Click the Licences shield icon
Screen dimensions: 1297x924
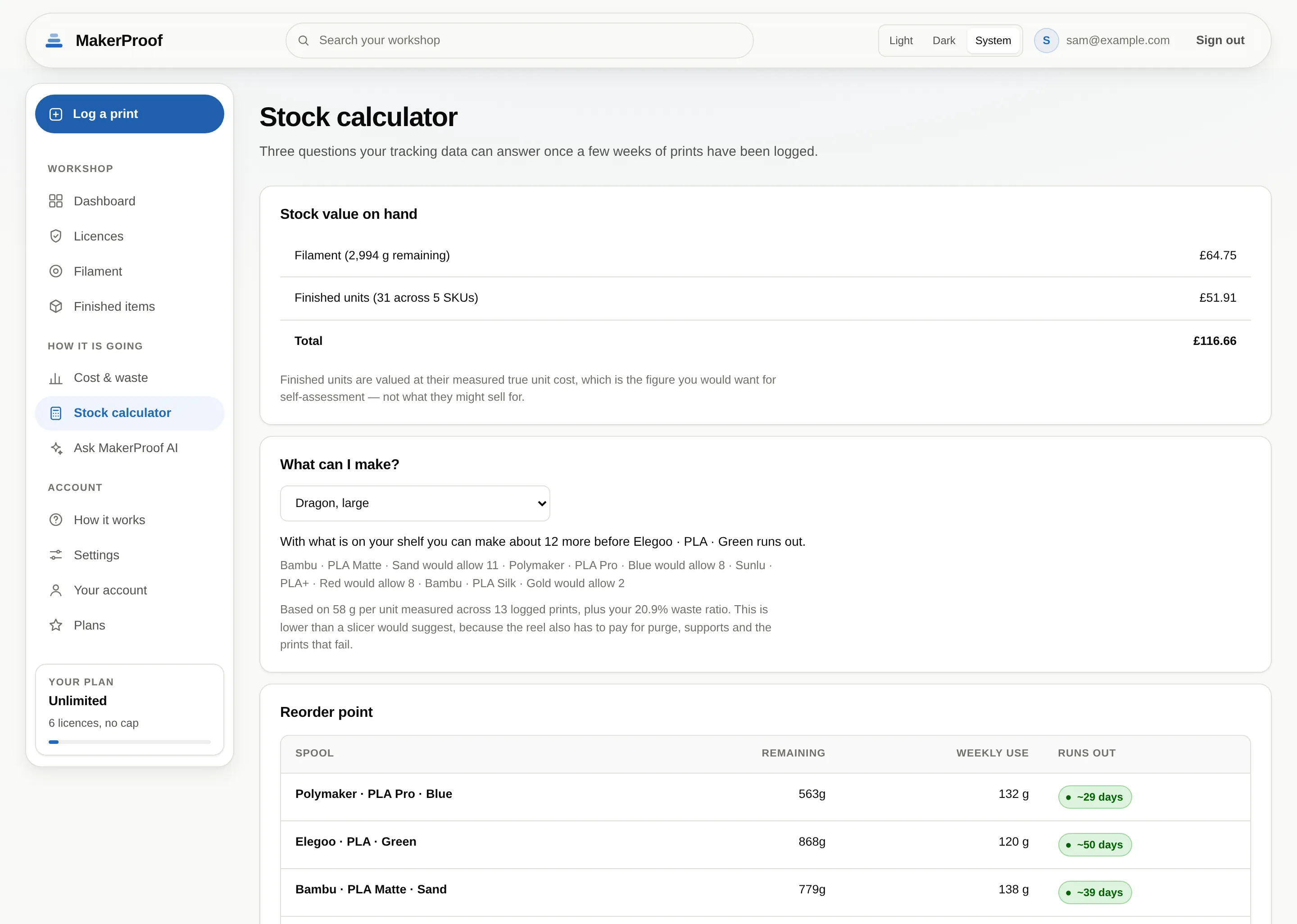(56, 236)
